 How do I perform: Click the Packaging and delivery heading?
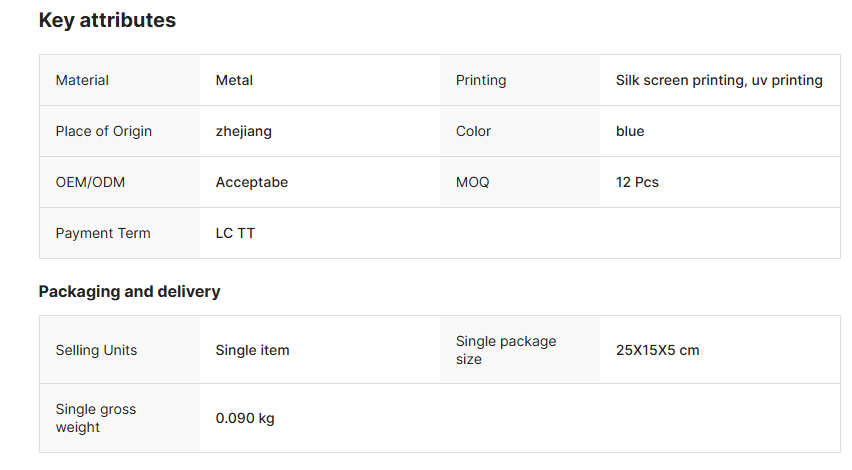coord(129,292)
